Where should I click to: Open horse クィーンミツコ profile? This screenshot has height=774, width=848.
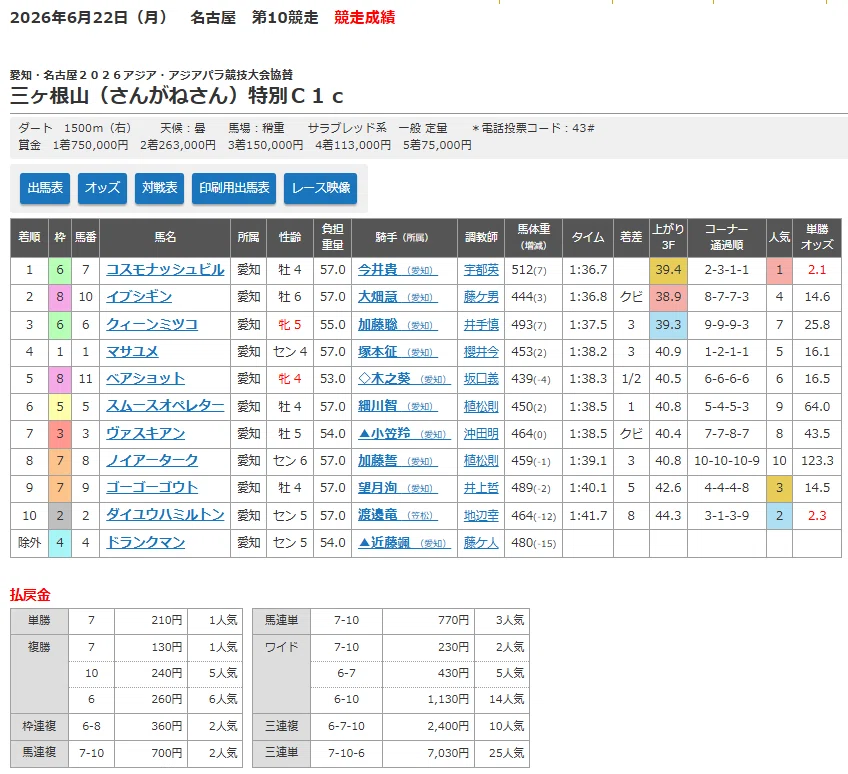(152, 325)
